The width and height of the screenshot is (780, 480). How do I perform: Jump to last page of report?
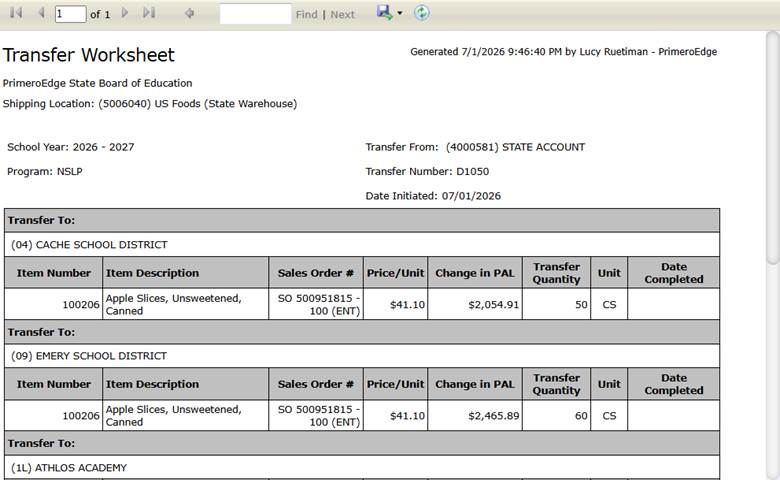pyautogui.click(x=149, y=13)
